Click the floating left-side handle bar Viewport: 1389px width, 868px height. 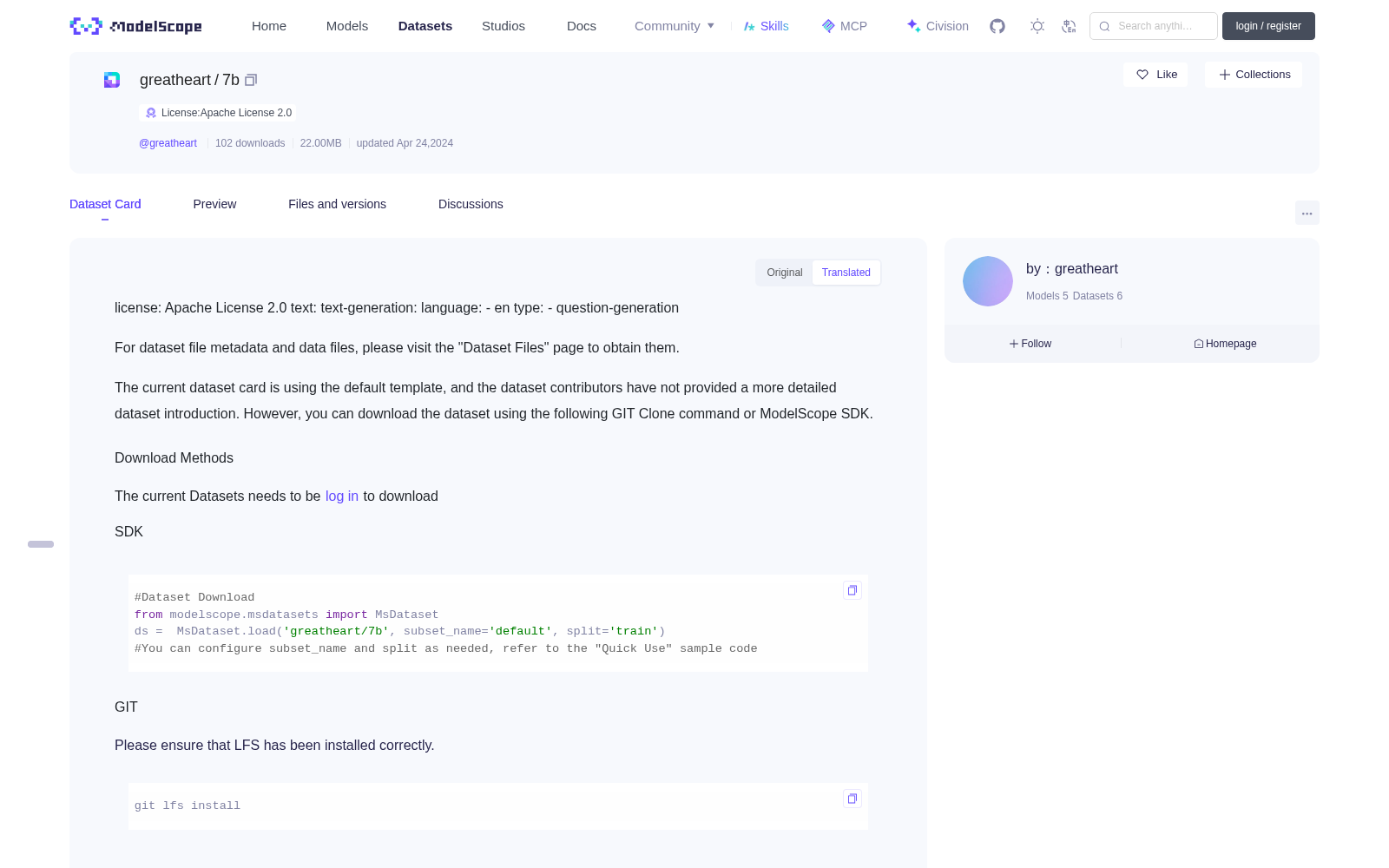41,544
